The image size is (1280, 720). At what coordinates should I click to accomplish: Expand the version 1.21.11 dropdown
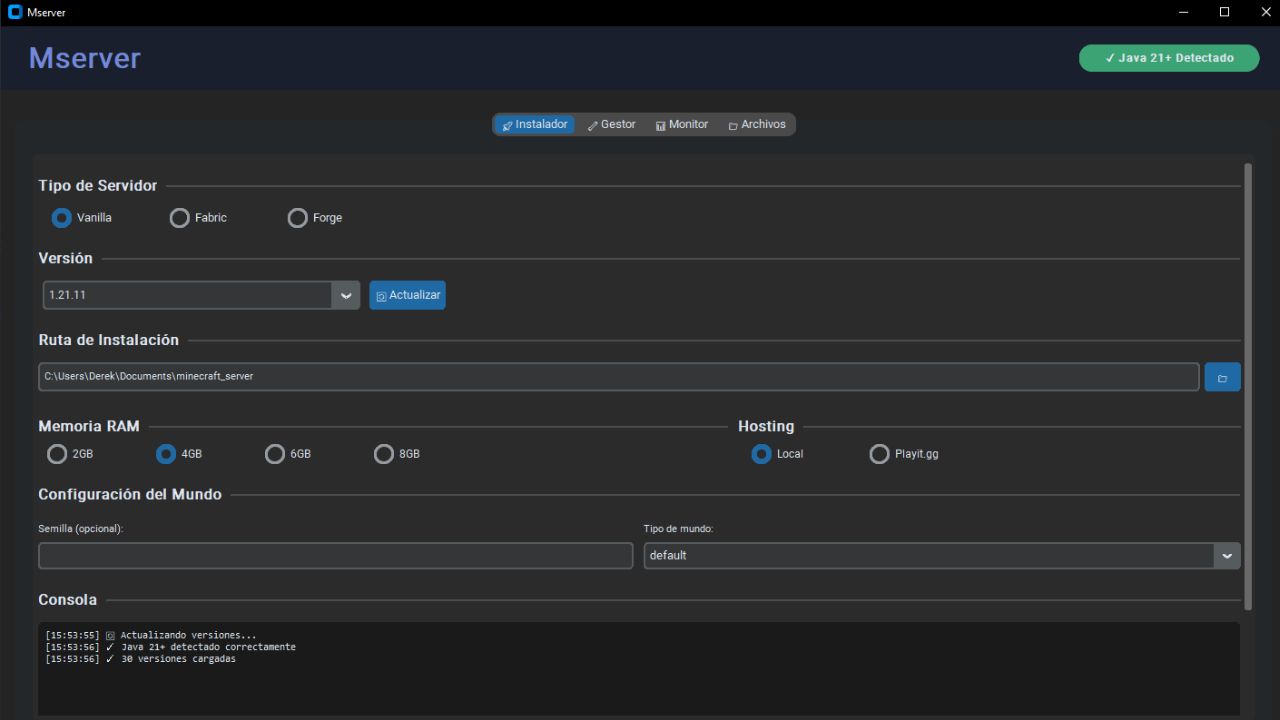point(346,295)
